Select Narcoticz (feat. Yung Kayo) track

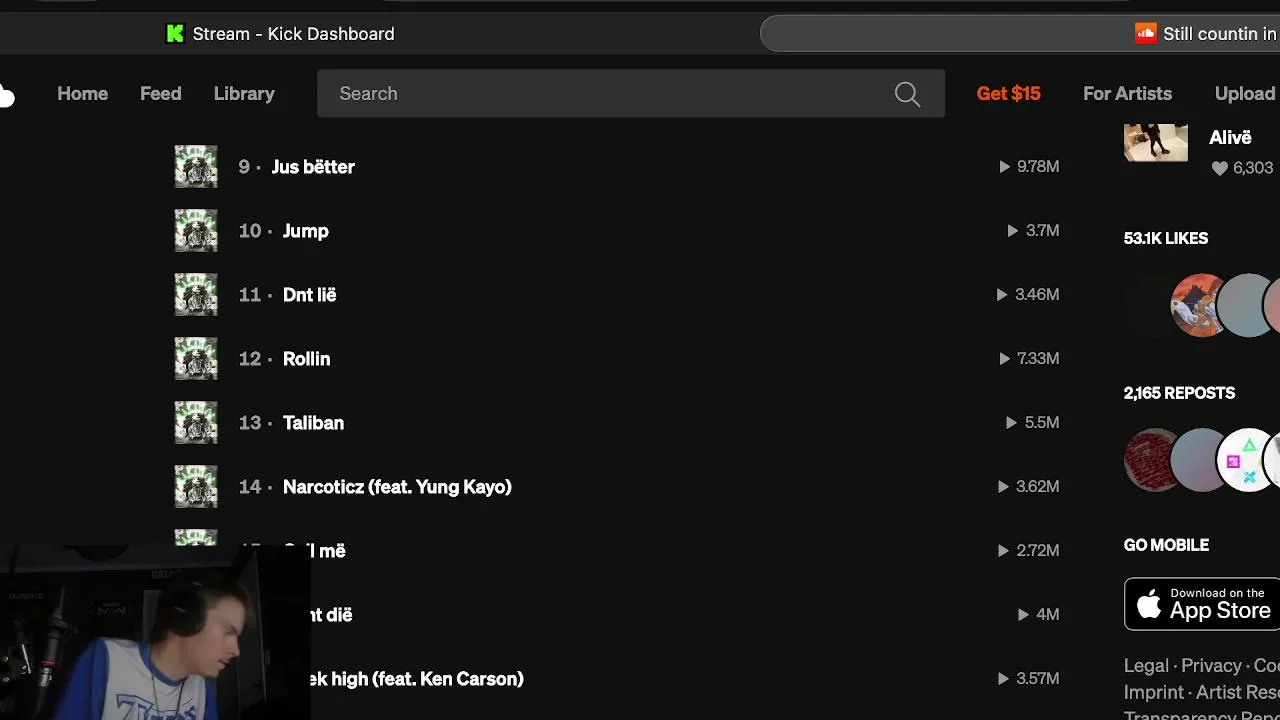pos(397,487)
